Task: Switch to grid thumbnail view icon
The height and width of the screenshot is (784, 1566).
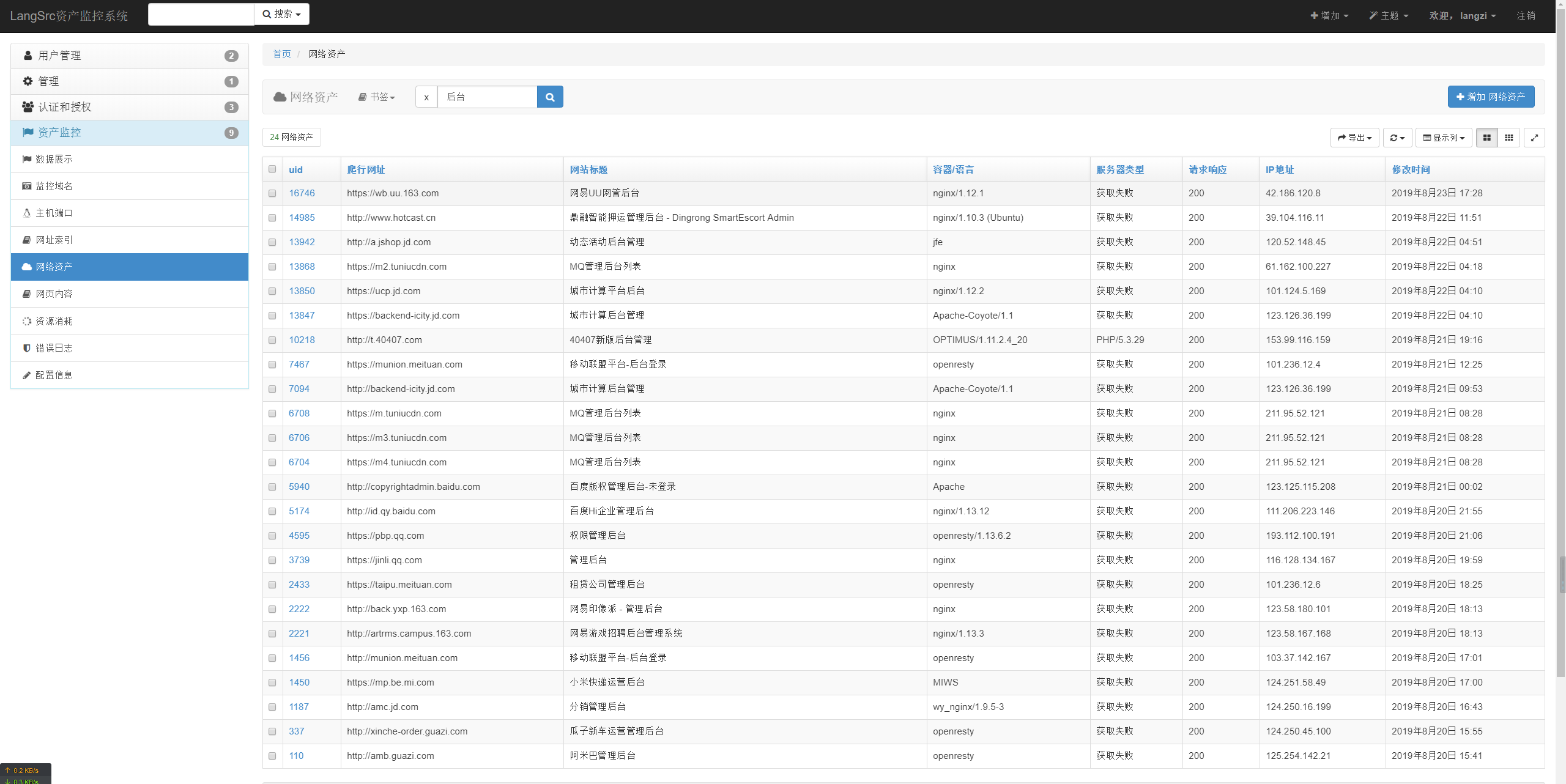Action: pos(1508,138)
